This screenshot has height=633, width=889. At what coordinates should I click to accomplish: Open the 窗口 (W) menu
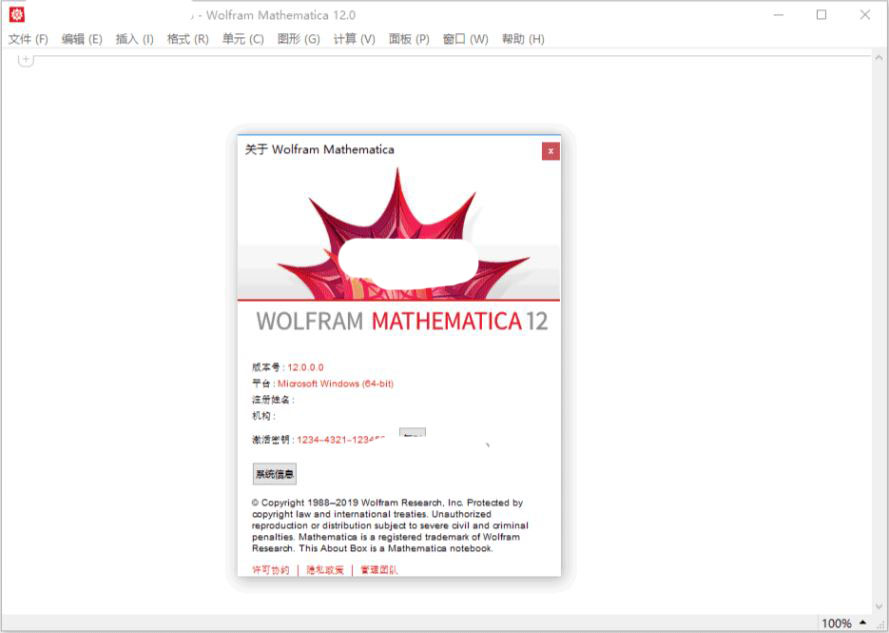pos(465,39)
